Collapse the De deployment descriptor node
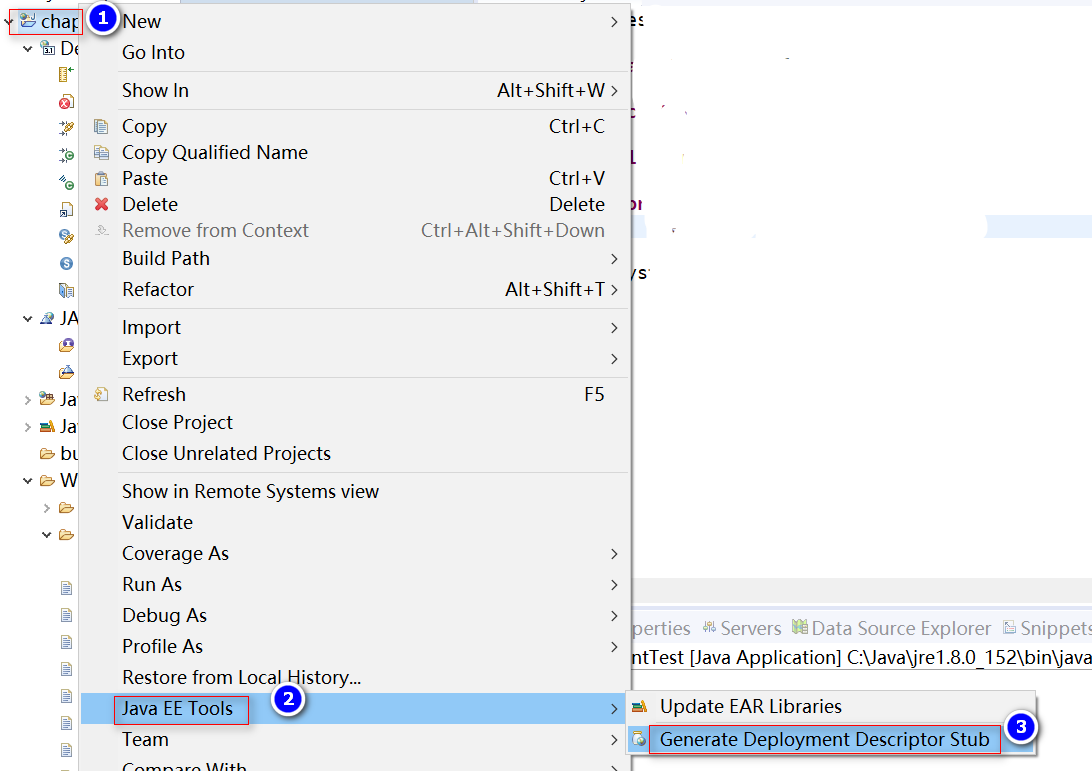Viewport: 1092px width, 771px height. [x=28, y=49]
